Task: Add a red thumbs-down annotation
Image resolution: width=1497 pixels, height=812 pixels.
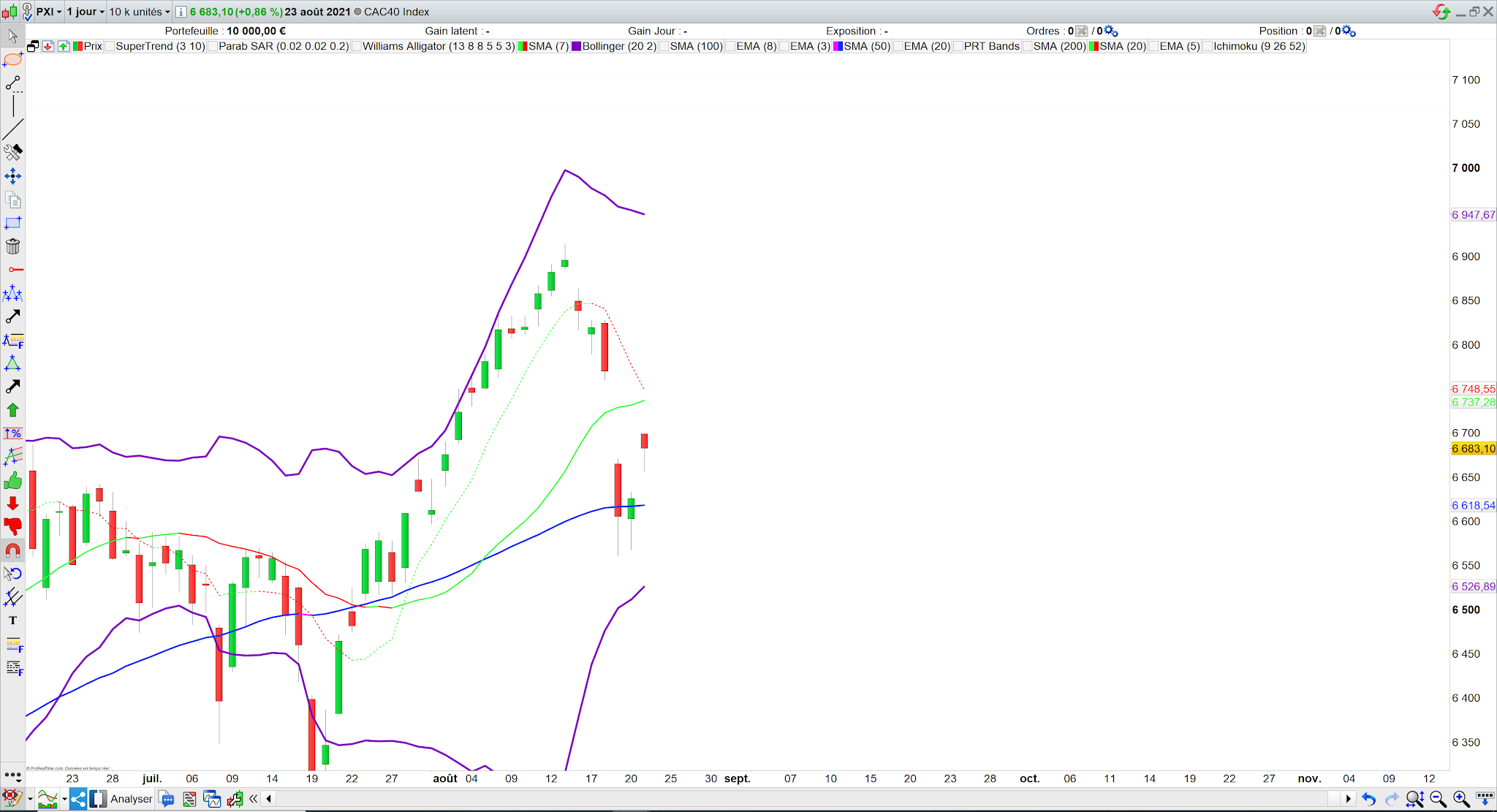Action: click(12, 526)
